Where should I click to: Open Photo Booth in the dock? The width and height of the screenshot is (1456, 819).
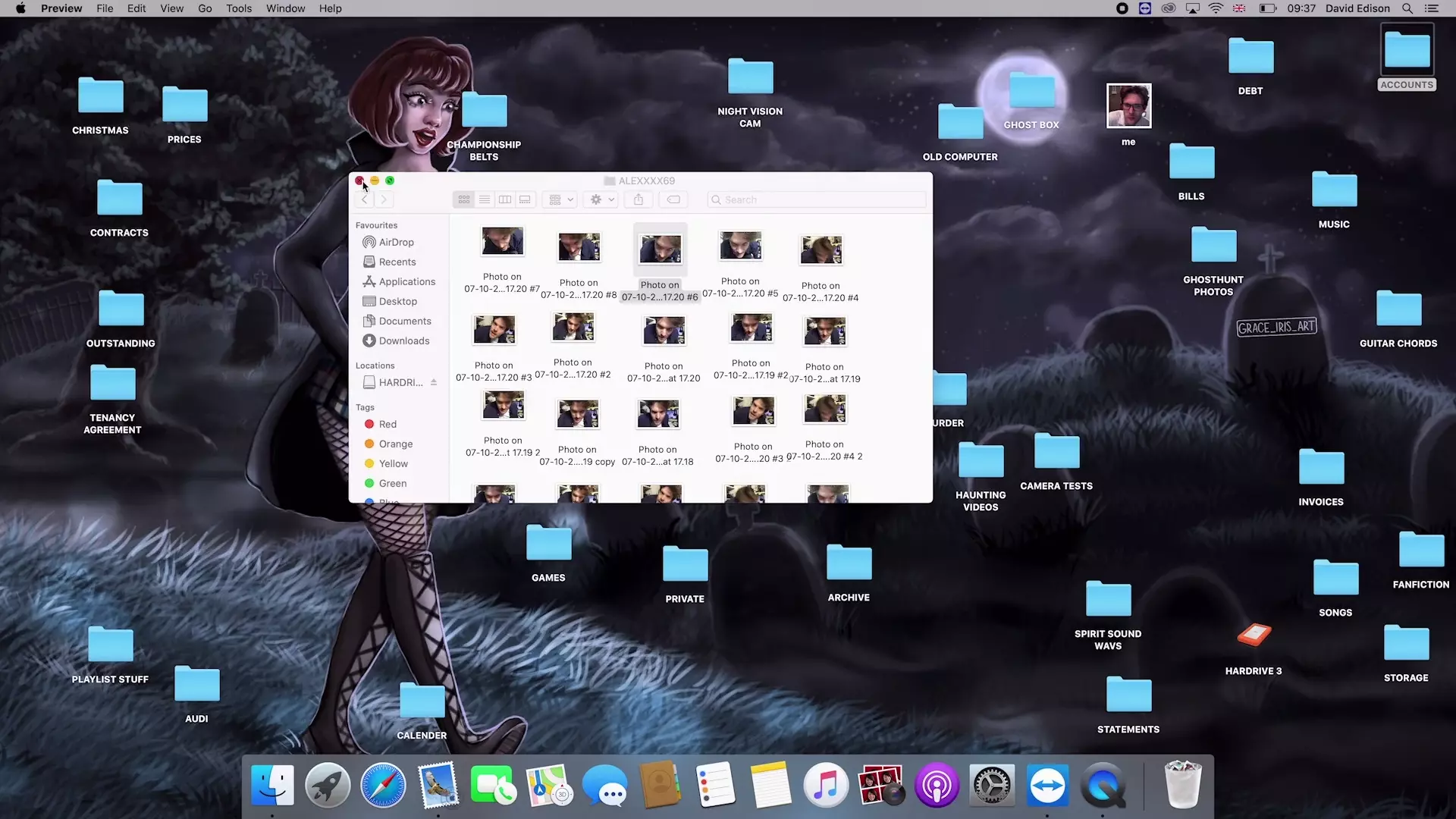pyautogui.click(x=881, y=785)
